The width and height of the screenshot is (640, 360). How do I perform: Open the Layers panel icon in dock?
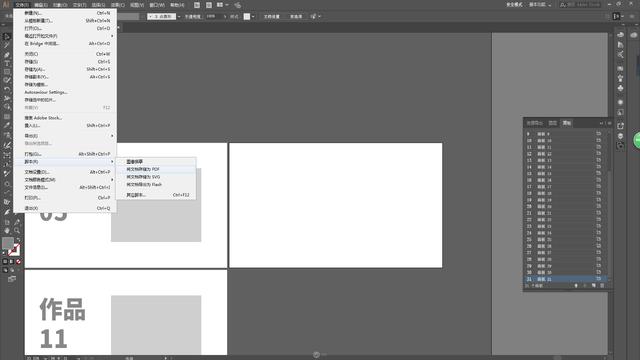[x=620, y=136]
